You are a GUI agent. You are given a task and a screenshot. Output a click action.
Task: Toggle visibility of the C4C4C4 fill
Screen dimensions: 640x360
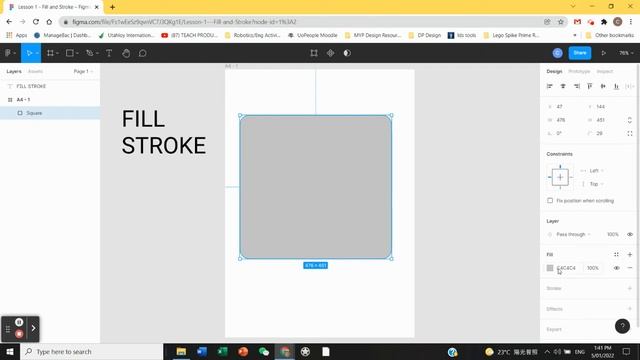[x=616, y=268]
